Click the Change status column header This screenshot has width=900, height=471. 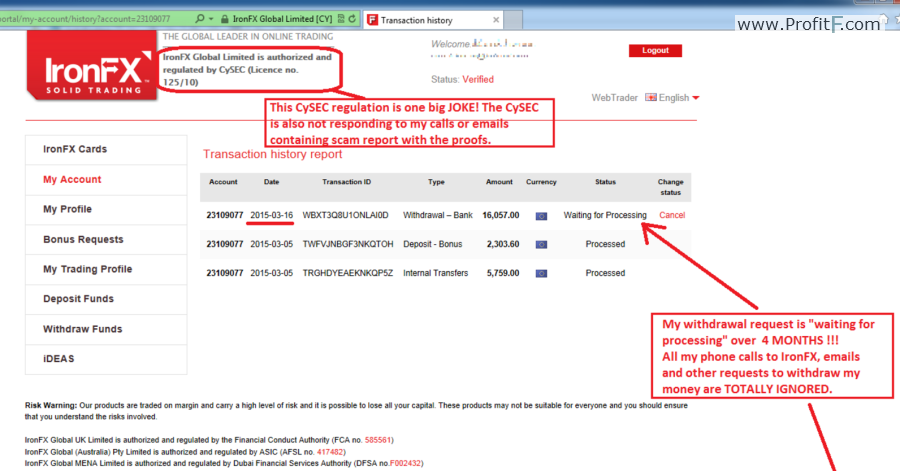(670, 187)
